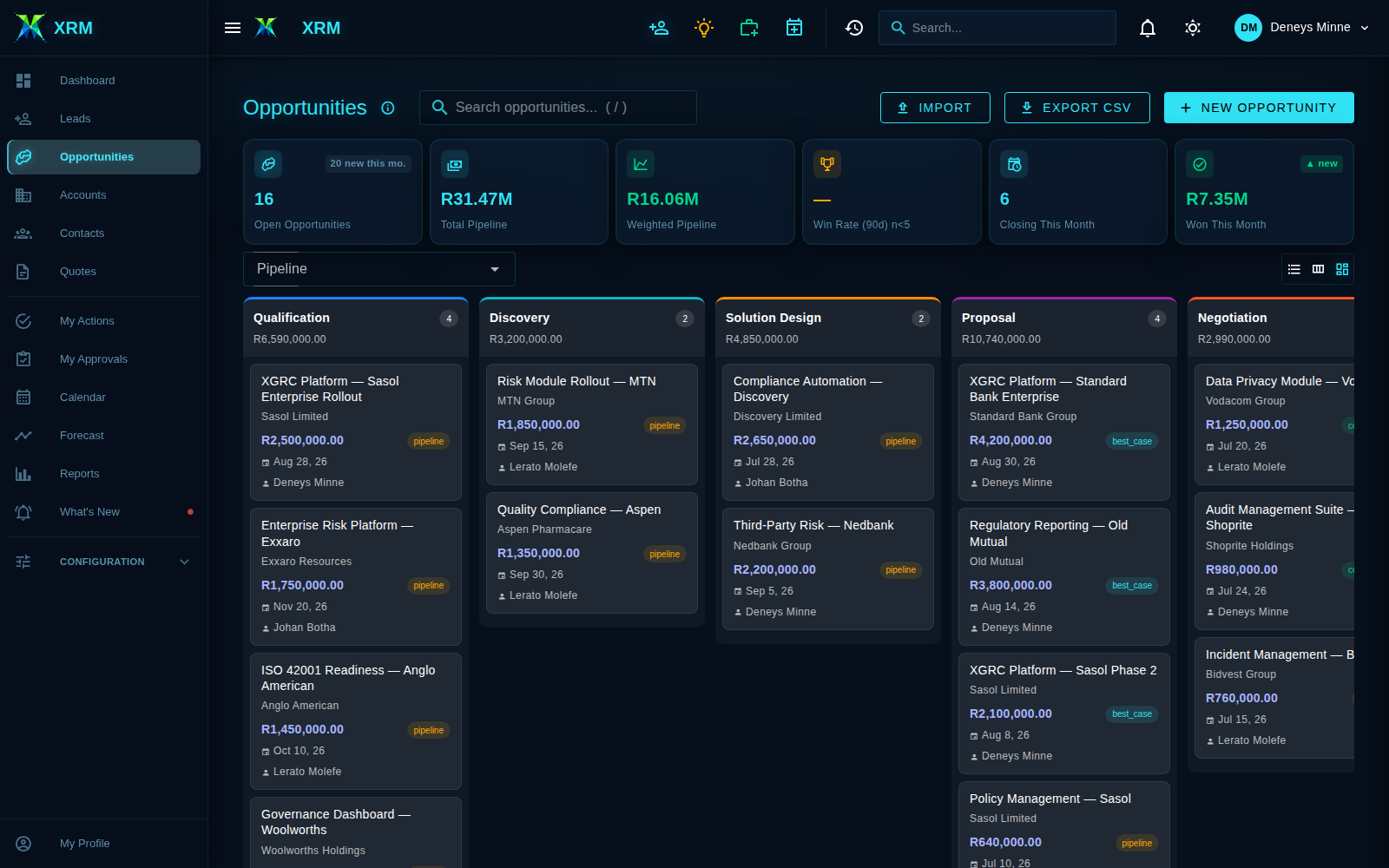Click the add calendar event icon in header
1389x868 pixels.
(x=794, y=28)
